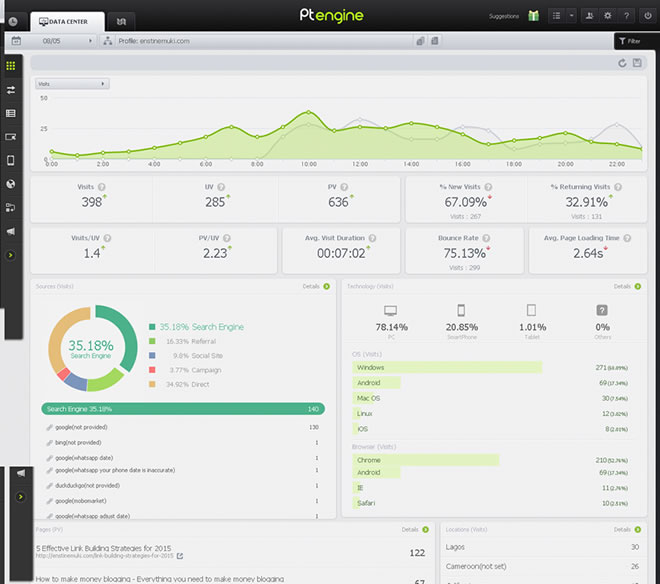660x584 pixels.
Task: Open Technology panel Details link
Action: coord(627,286)
